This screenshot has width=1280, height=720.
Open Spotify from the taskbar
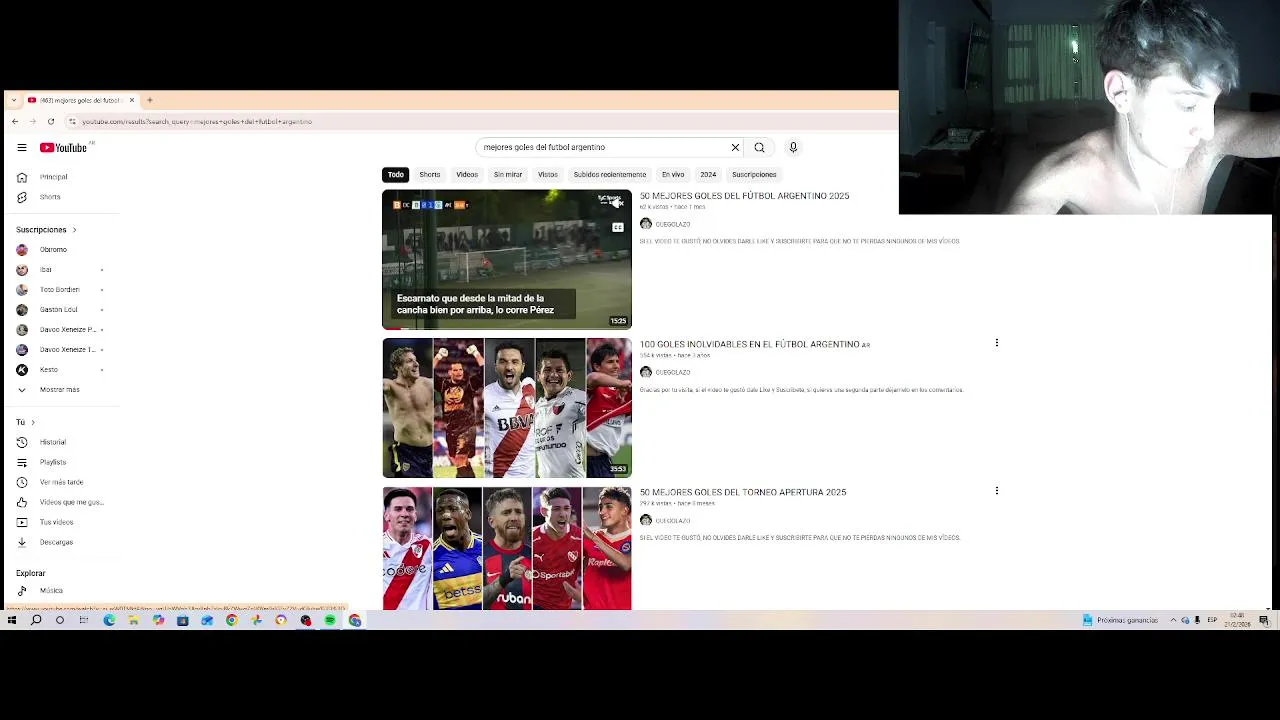[x=330, y=620]
